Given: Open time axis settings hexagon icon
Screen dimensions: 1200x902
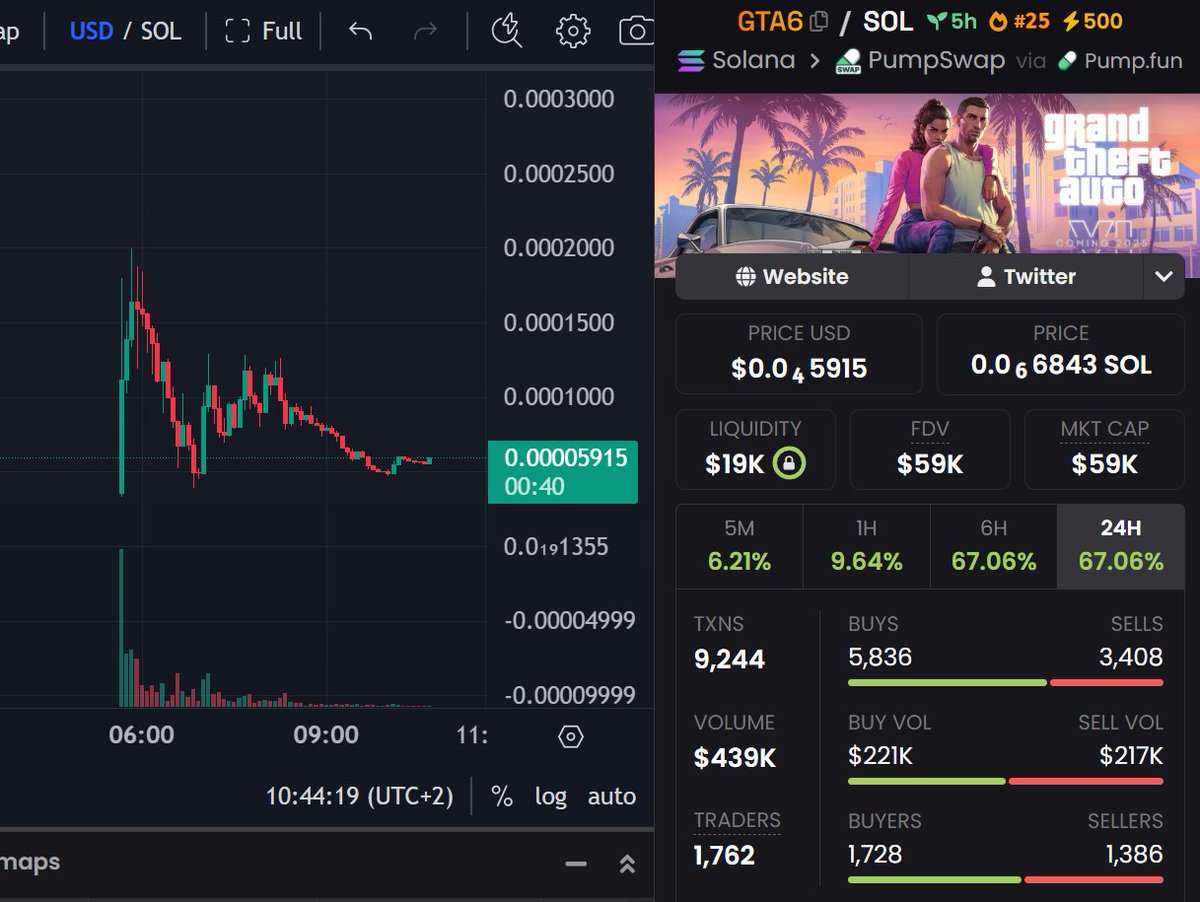Looking at the screenshot, I should (570, 737).
